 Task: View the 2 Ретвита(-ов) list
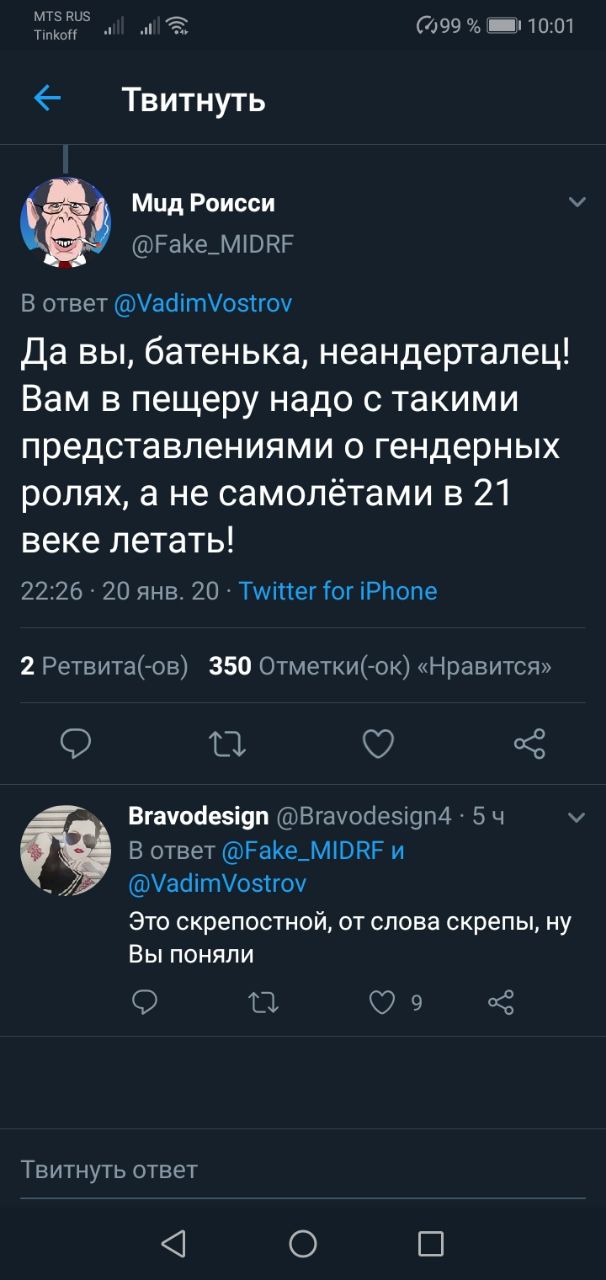[104, 666]
